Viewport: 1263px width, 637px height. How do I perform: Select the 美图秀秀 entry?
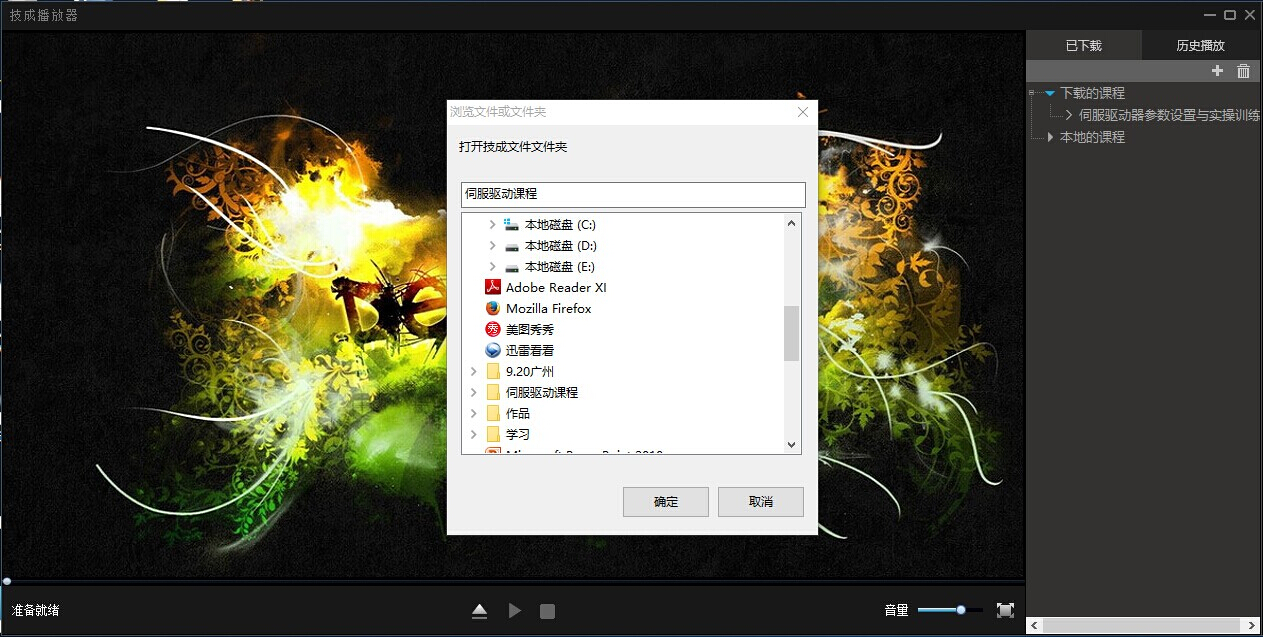pyautogui.click(x=529, y=330)
